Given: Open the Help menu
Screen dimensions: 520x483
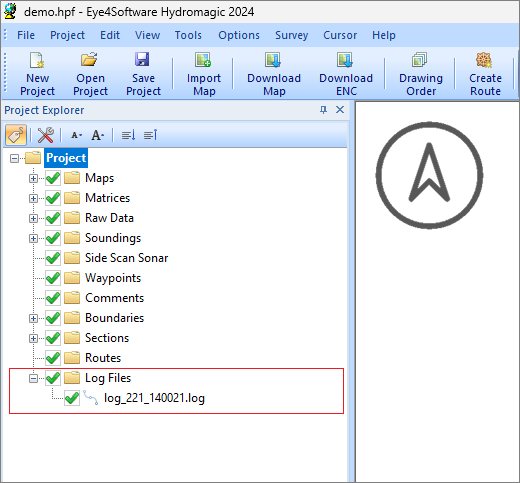Looking at the screenshot, I should [x=384, y=35].
